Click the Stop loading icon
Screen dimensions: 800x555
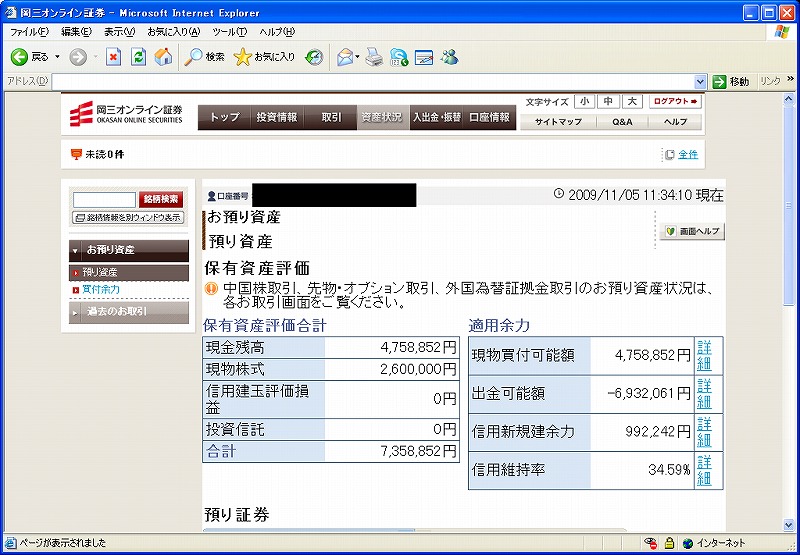point(114,57)
